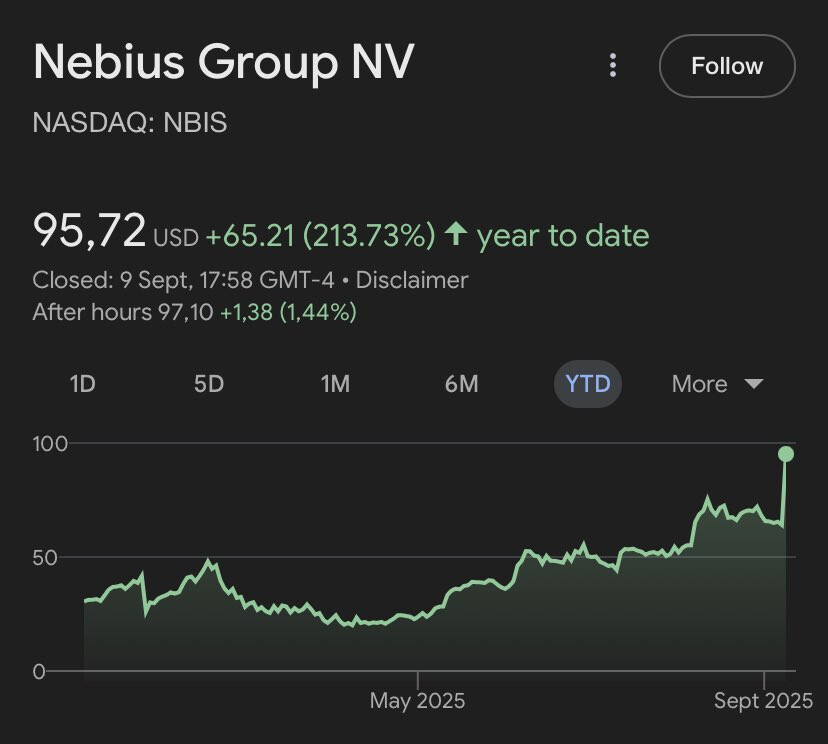Click the Nebius Group NV title
The image size is (828, 744).
click(223, 63)
